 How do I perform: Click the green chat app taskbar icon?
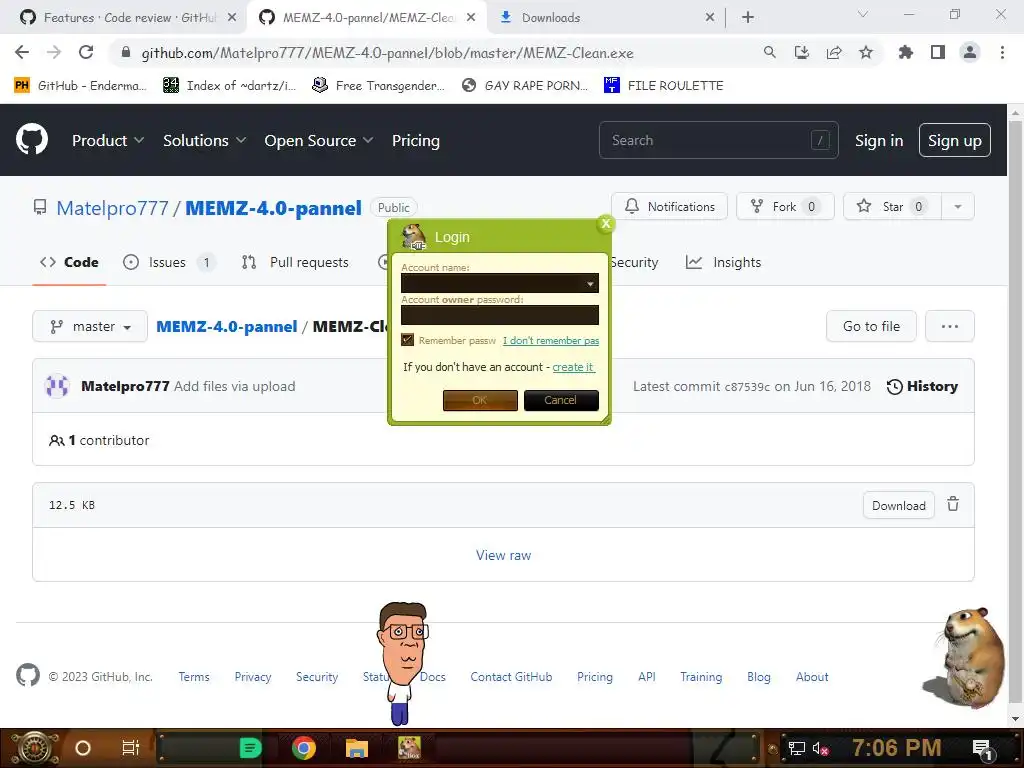251,748
